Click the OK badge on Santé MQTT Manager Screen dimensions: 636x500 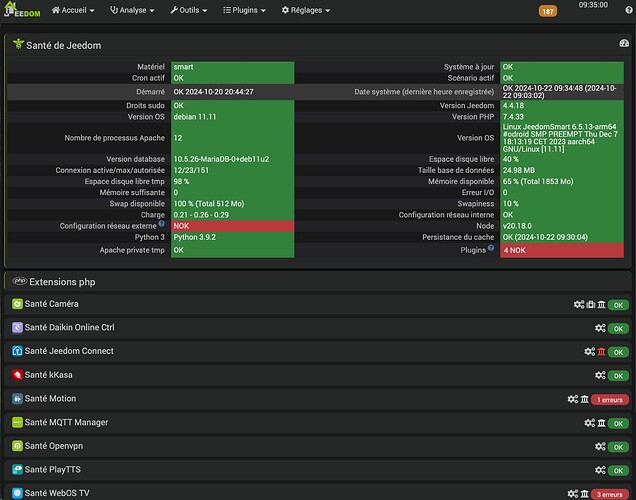618,423
